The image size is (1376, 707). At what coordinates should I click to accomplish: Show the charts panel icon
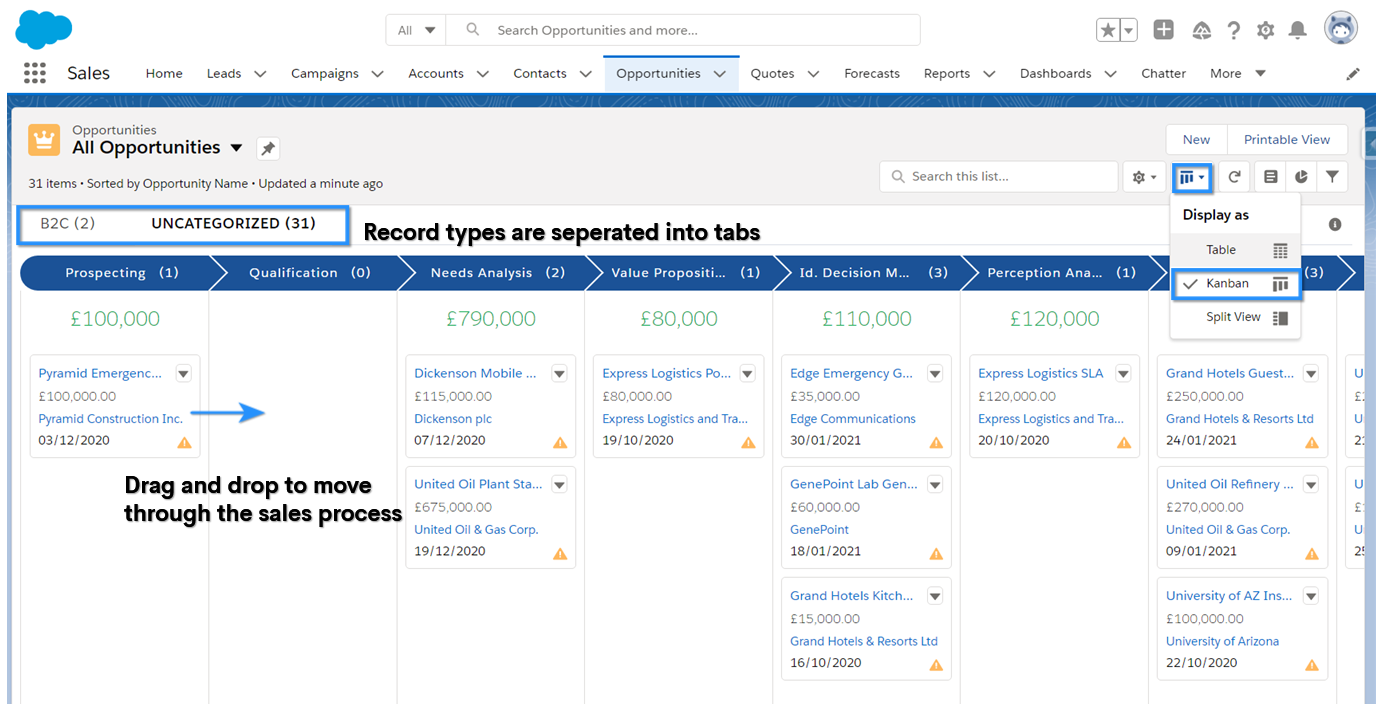point(1301,177)
